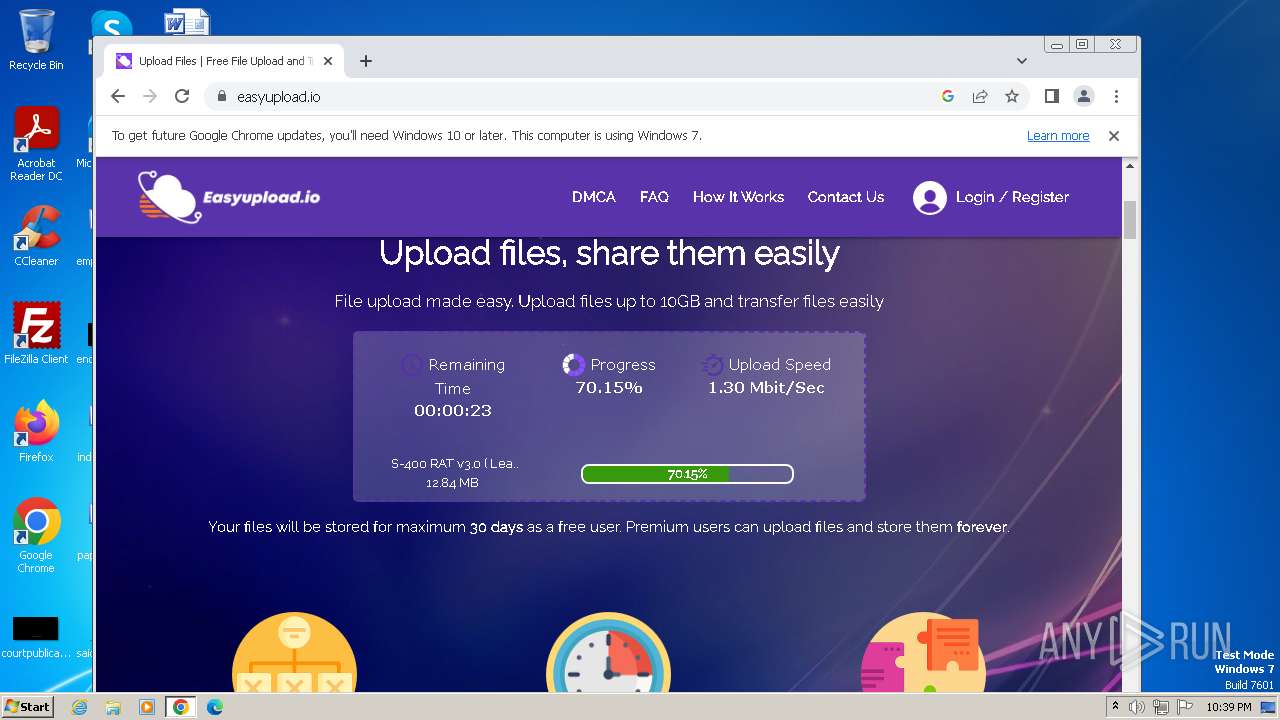1280x720 pixels.
Task: Click the share page icon
Action: [980, 96]
